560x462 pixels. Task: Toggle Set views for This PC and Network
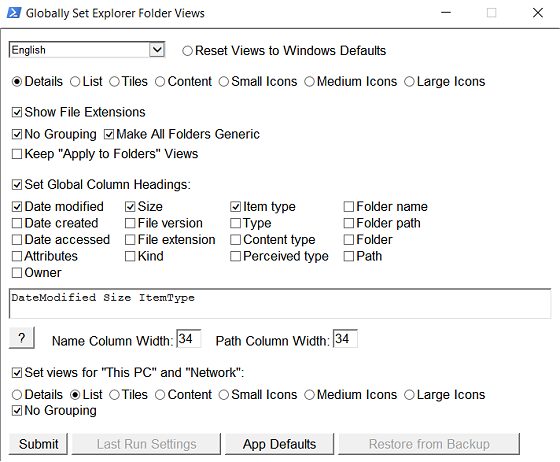(x=17, y=373)
